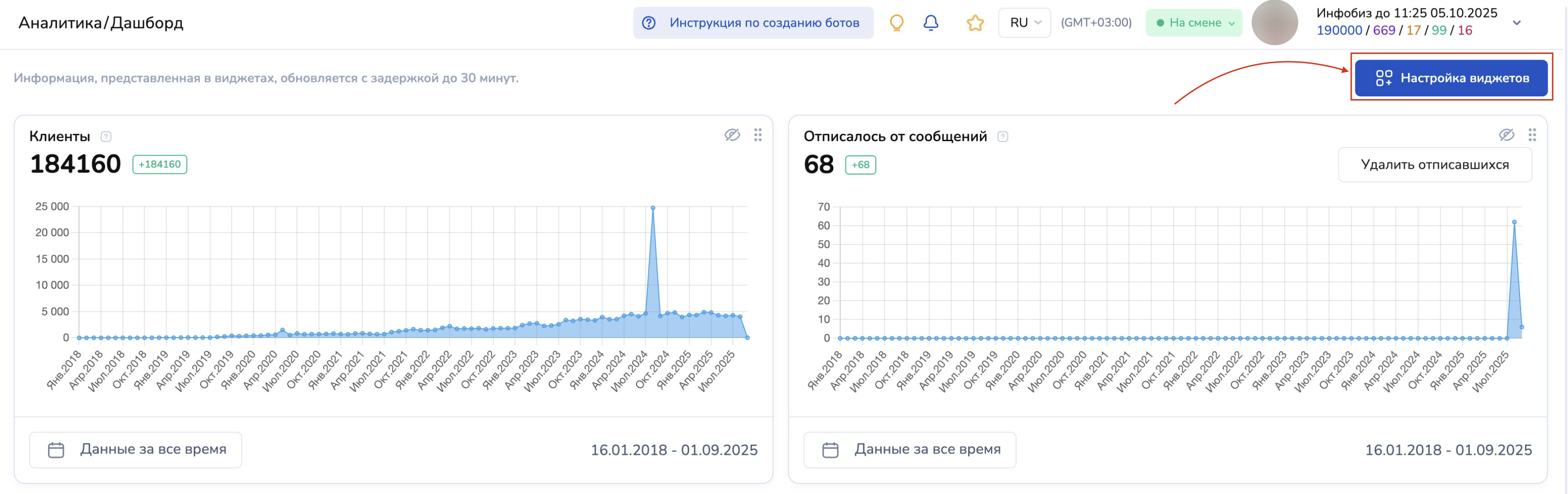The height and width of the screenshot is (494, 1568).
Task: Click the user profile avatar
Action: tap(1274, 23)
